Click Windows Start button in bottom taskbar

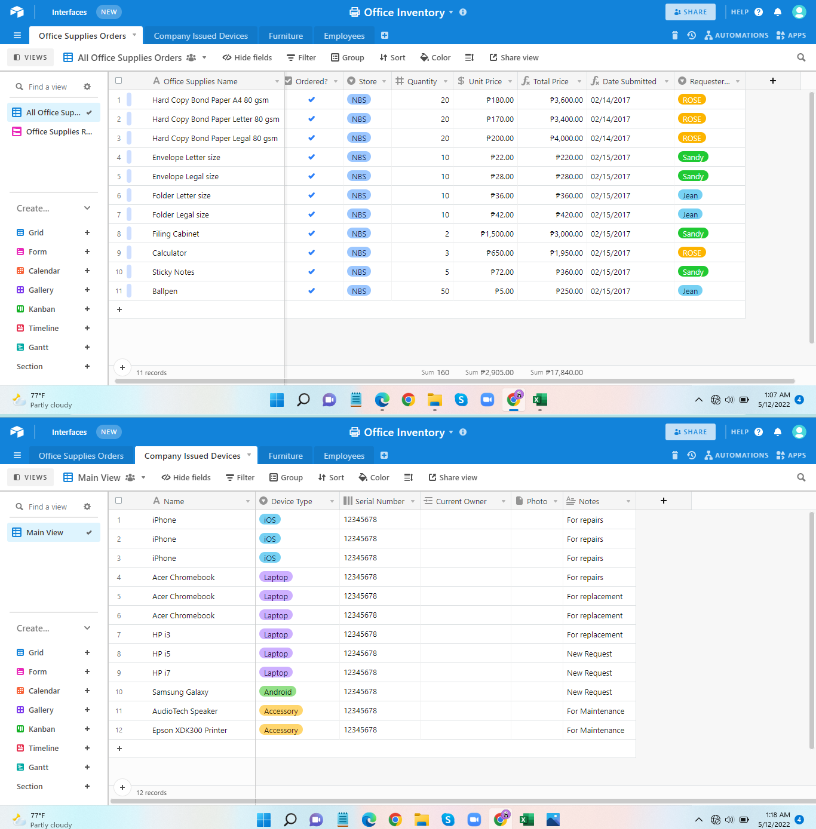[x=264, y=819]
